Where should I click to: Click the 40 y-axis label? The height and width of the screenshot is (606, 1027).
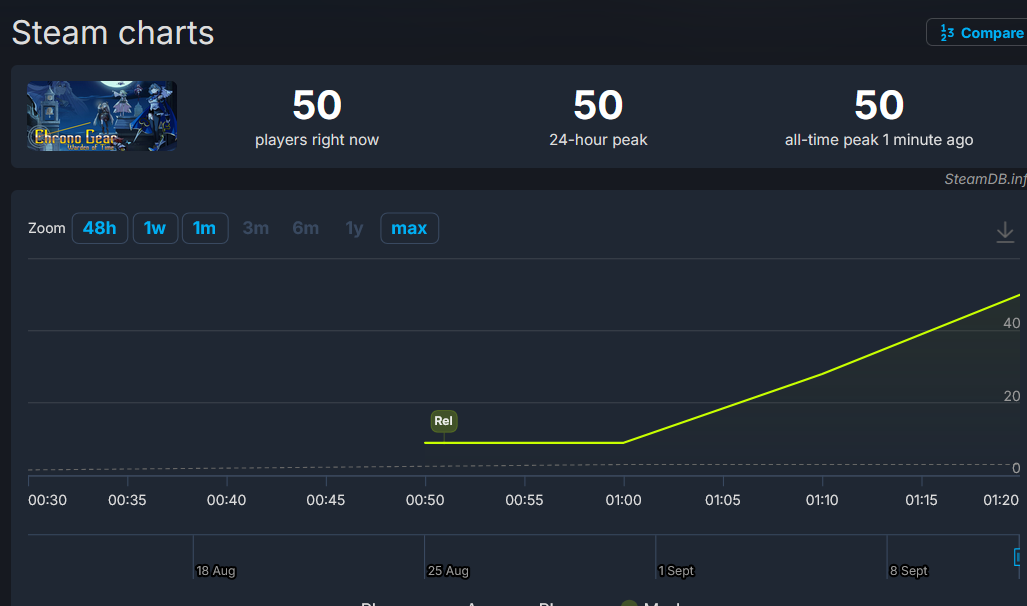[1012, 323]
